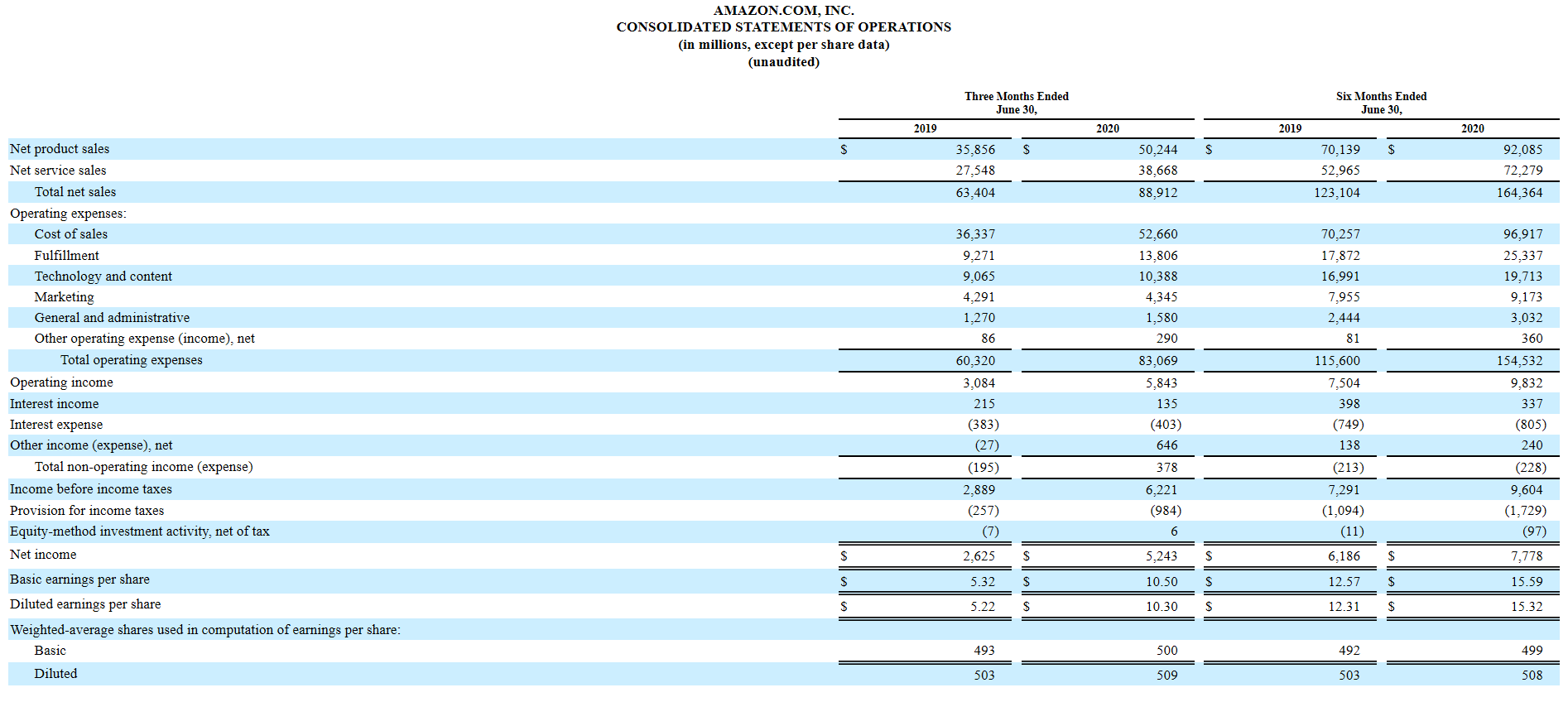Select diluted EPS value 12.31
Image resolution: width=1568 pixels, height=702 pixels.
pos(1344,607)
